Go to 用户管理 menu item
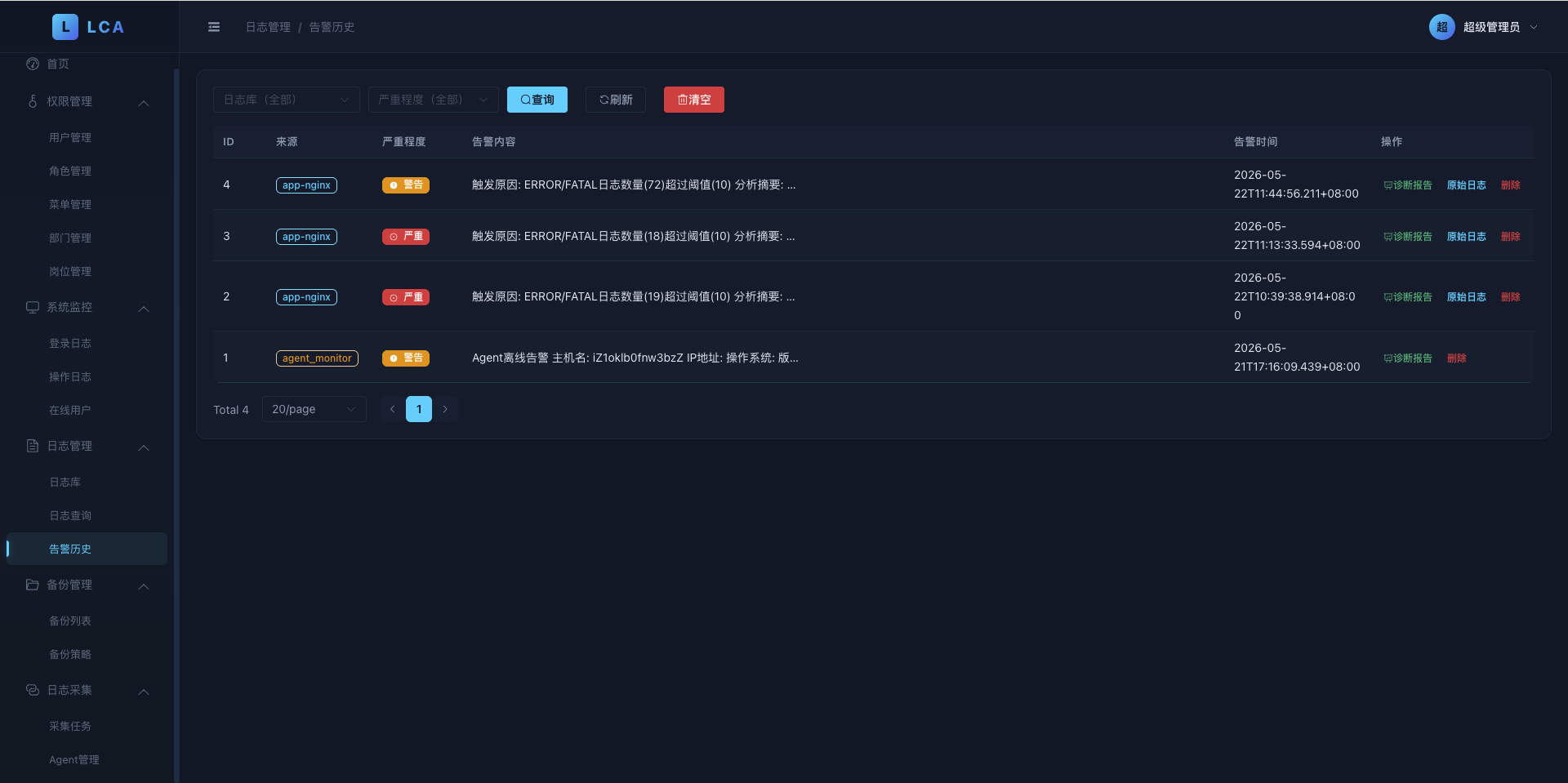The image size is (1568, 783). pyautogui.click(x=87, y=137)
